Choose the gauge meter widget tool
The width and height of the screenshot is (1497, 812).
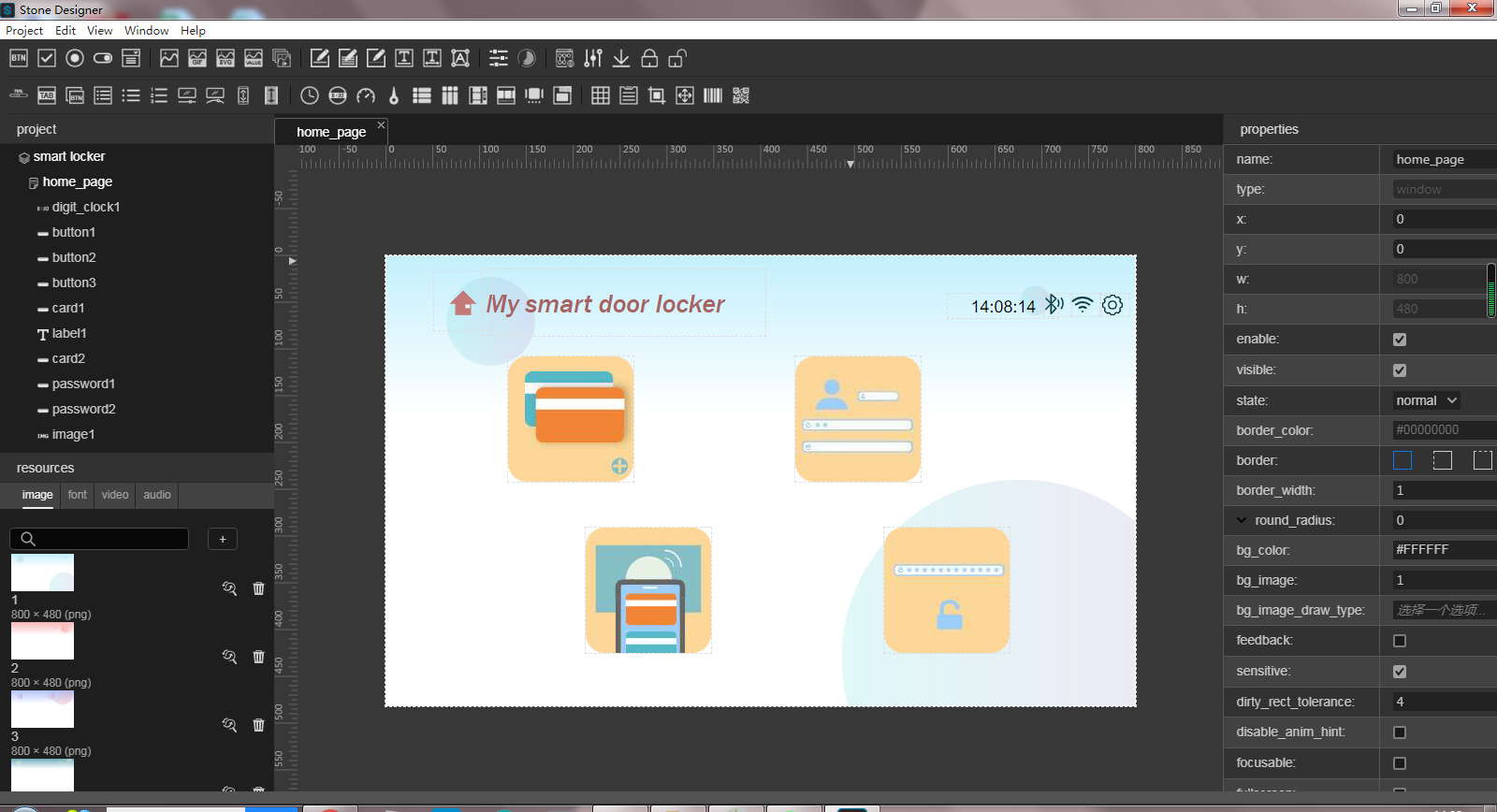(366, 95)
